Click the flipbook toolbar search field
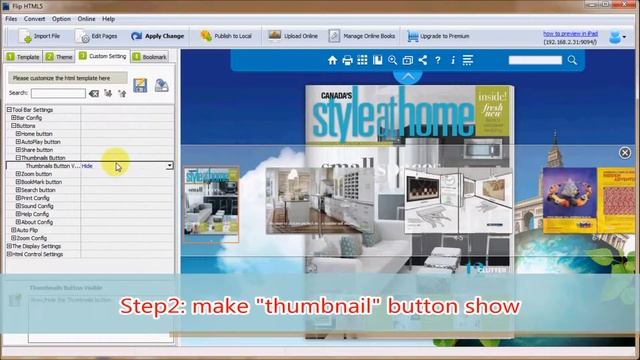 pyautogui.click(x=535, y=60)
